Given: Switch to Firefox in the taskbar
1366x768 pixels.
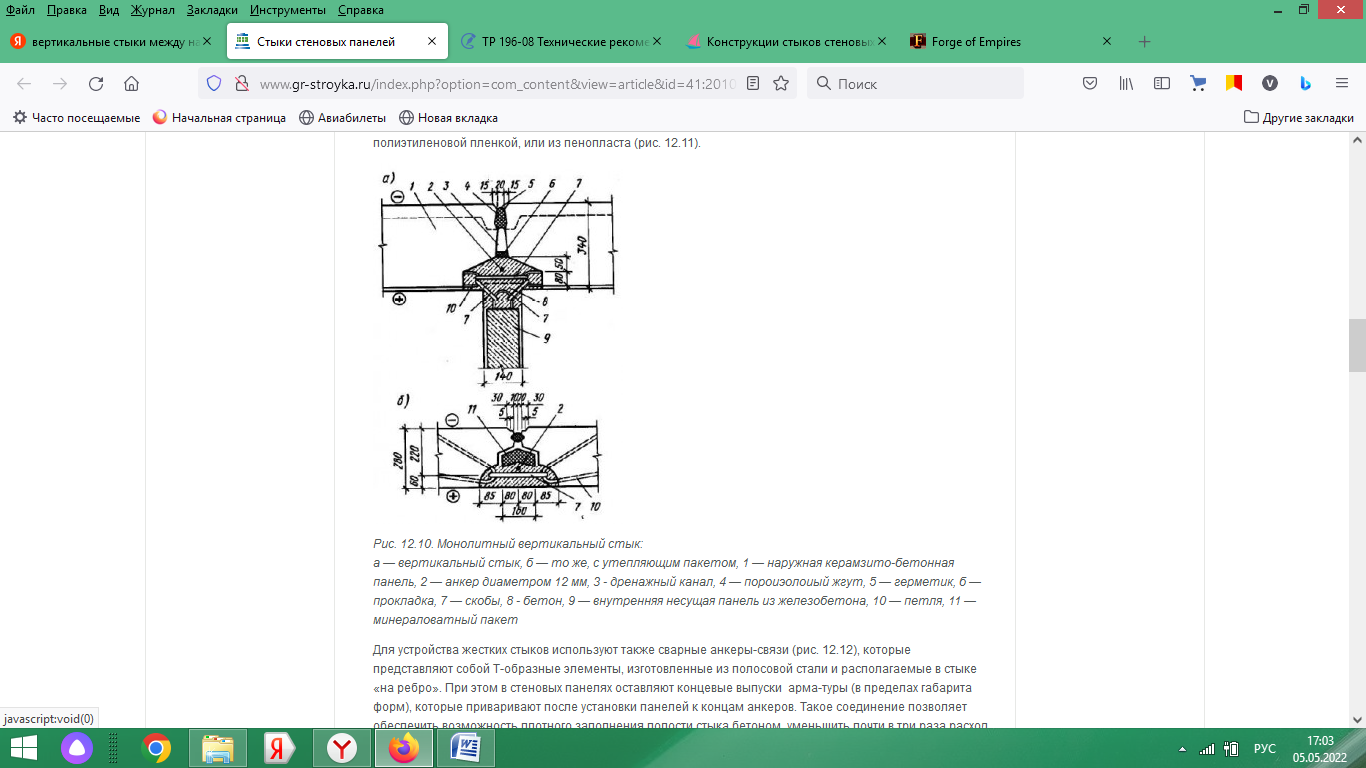Looking at the screenshot, I should tap(405, 748).
